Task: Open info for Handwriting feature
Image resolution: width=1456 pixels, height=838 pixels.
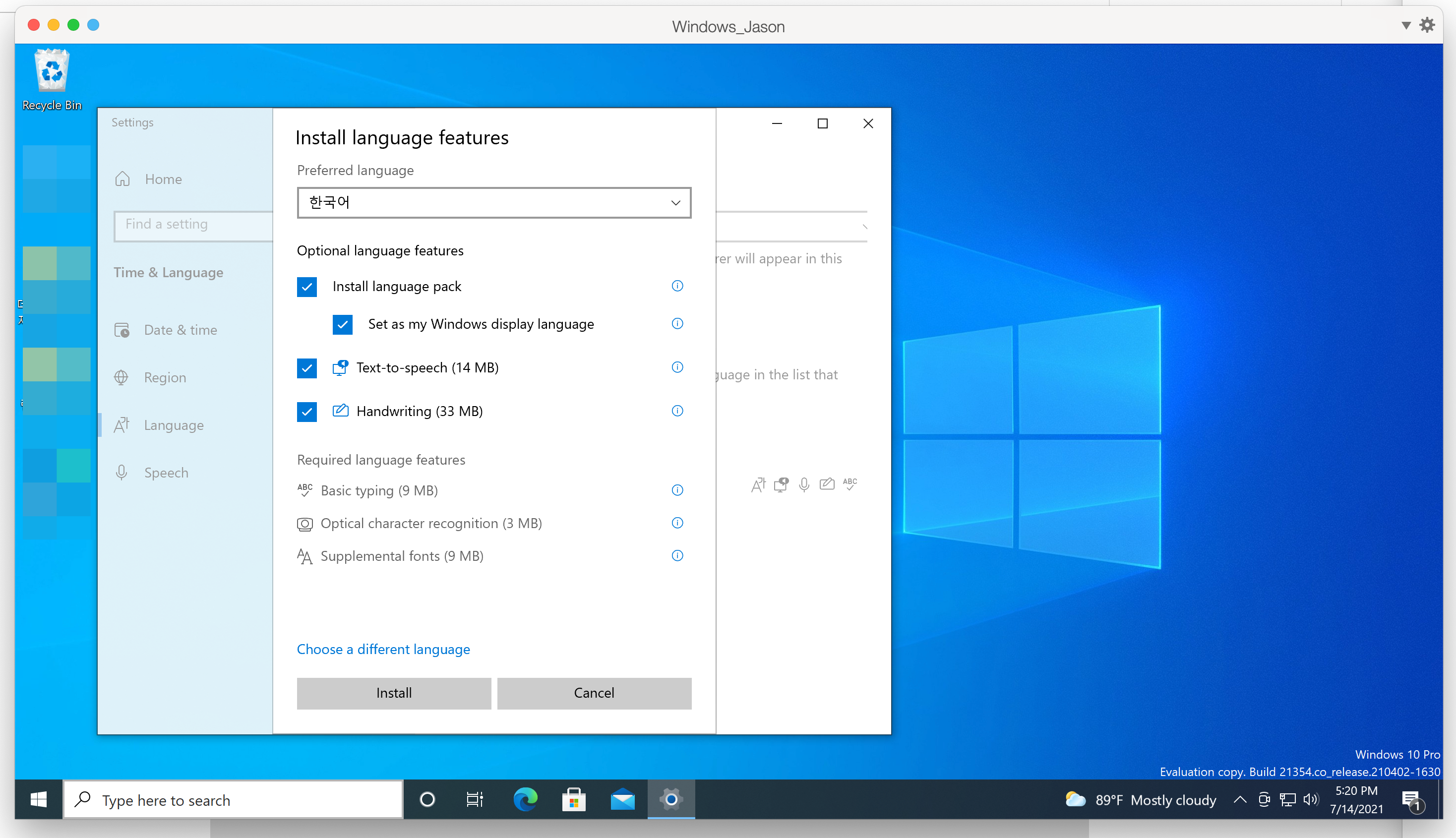Action: (677, 411)
